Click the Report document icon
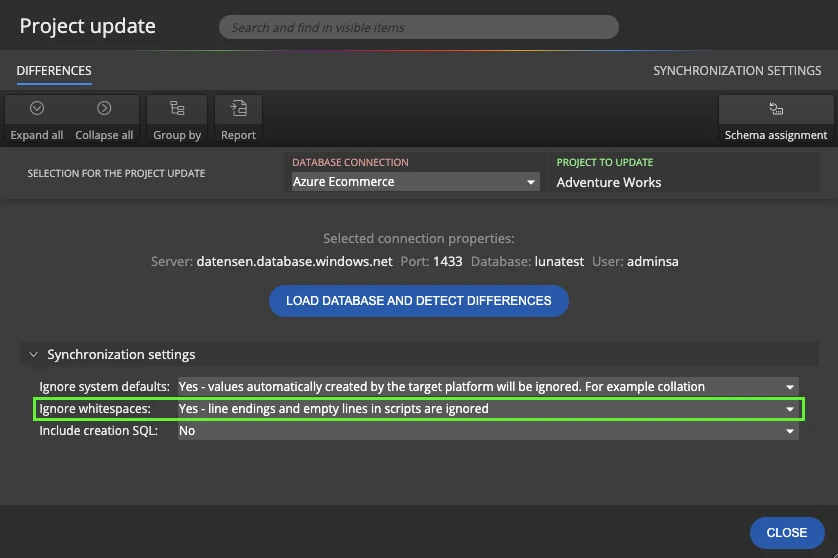Viewport: 838px width, 558px height. 238,108
